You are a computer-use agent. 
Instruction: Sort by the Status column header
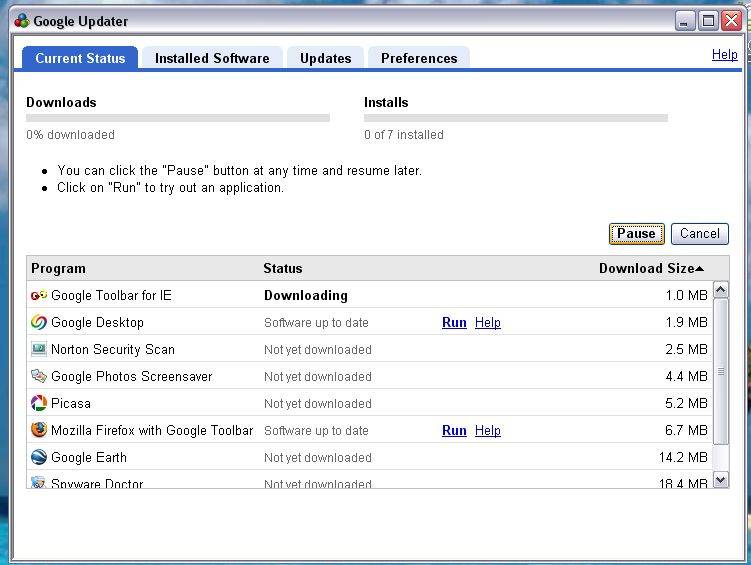[283, 268]
